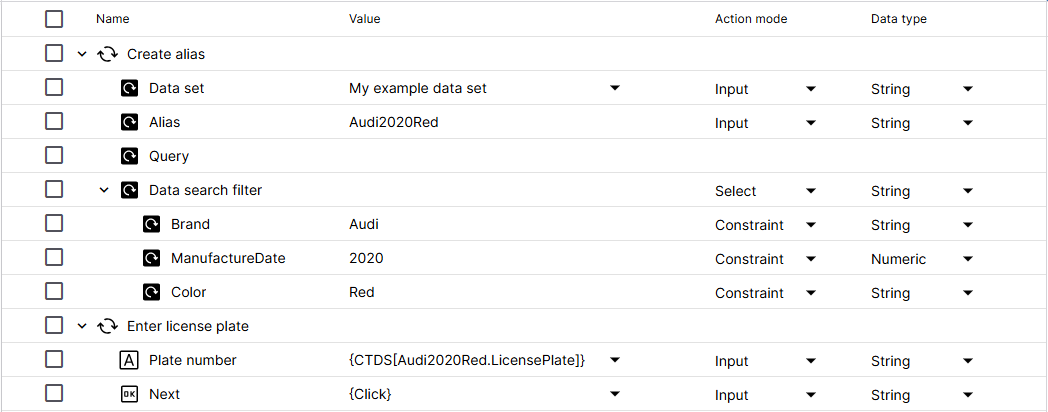Collapse the Data search filter node

104,190
